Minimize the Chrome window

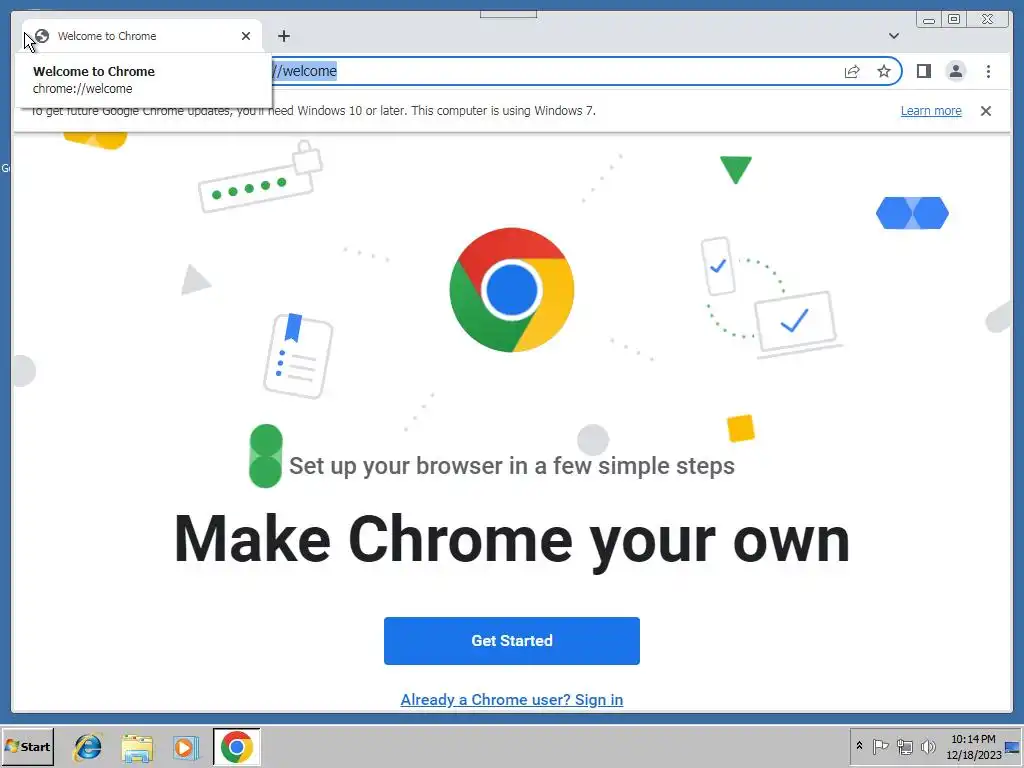(x=929, y=20)
